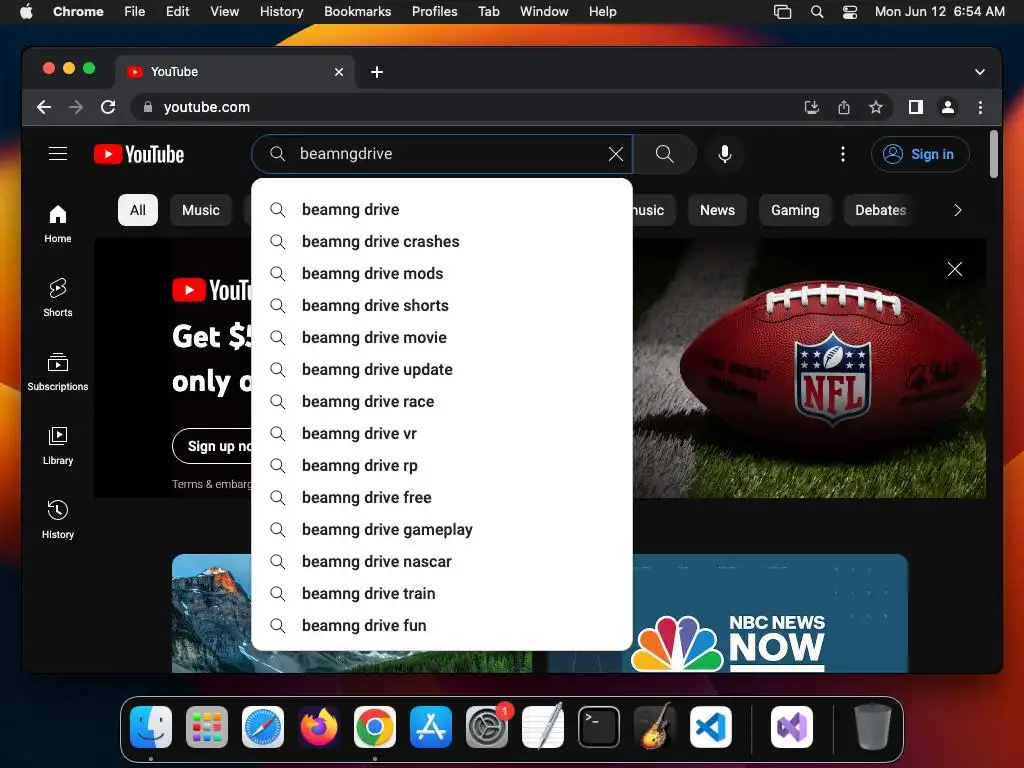This screenshot has height=768, width=1024.
Task: Choose beamng drive nascar suggestion
Action: click(441, 562)
